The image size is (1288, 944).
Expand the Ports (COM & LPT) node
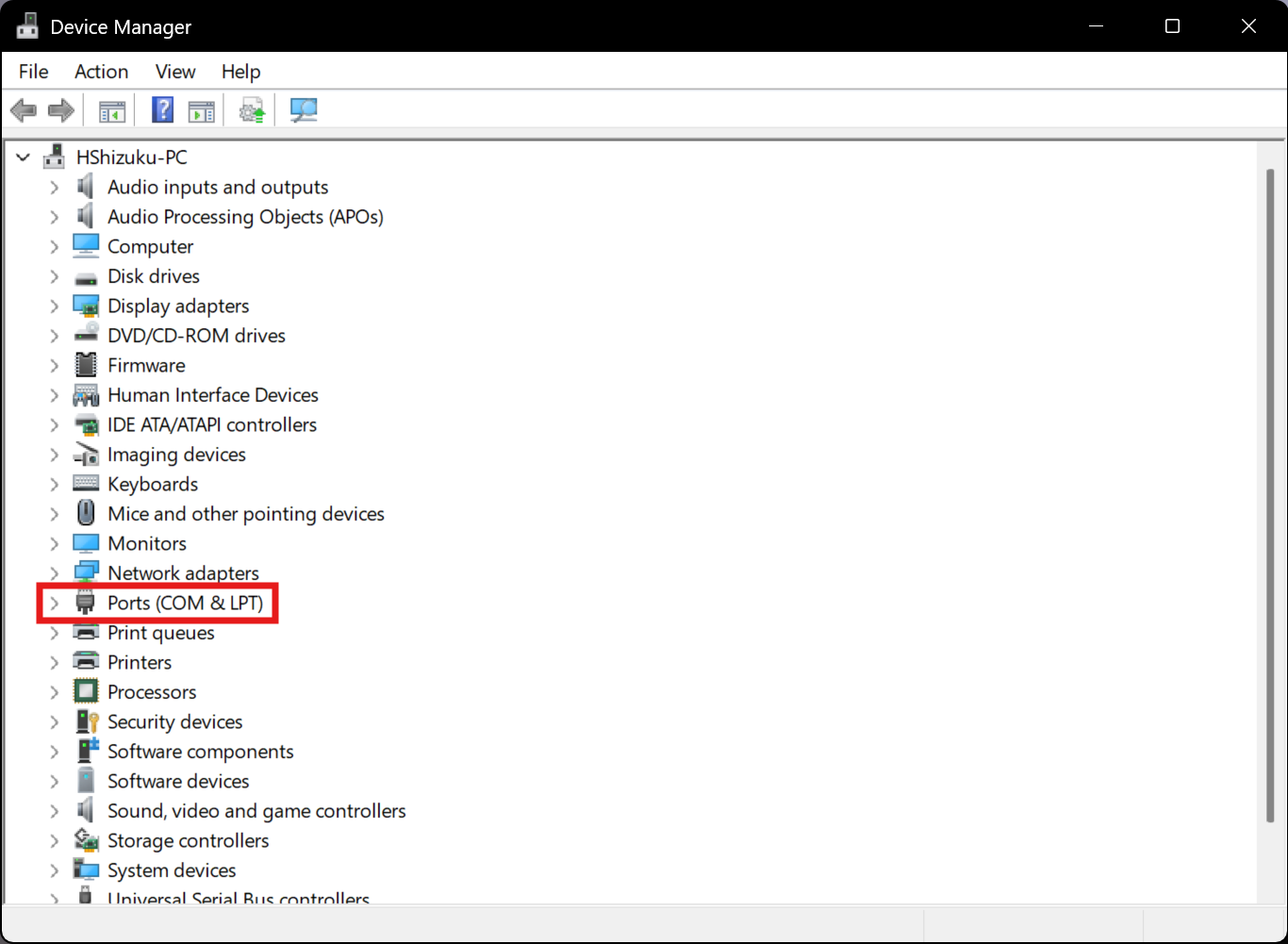tap(55, 604)
